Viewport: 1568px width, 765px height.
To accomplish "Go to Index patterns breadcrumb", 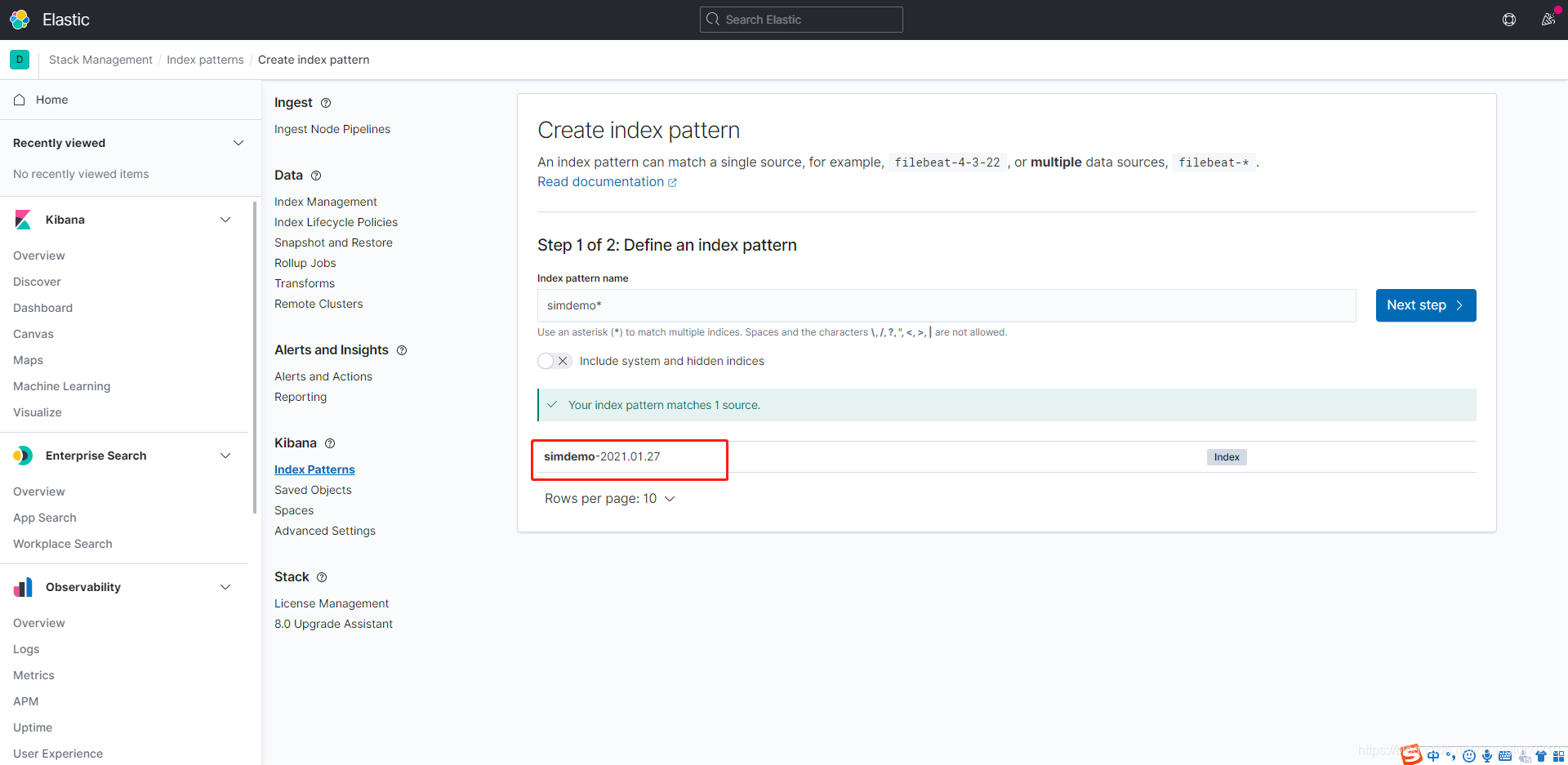I will [x=205, y=60].
